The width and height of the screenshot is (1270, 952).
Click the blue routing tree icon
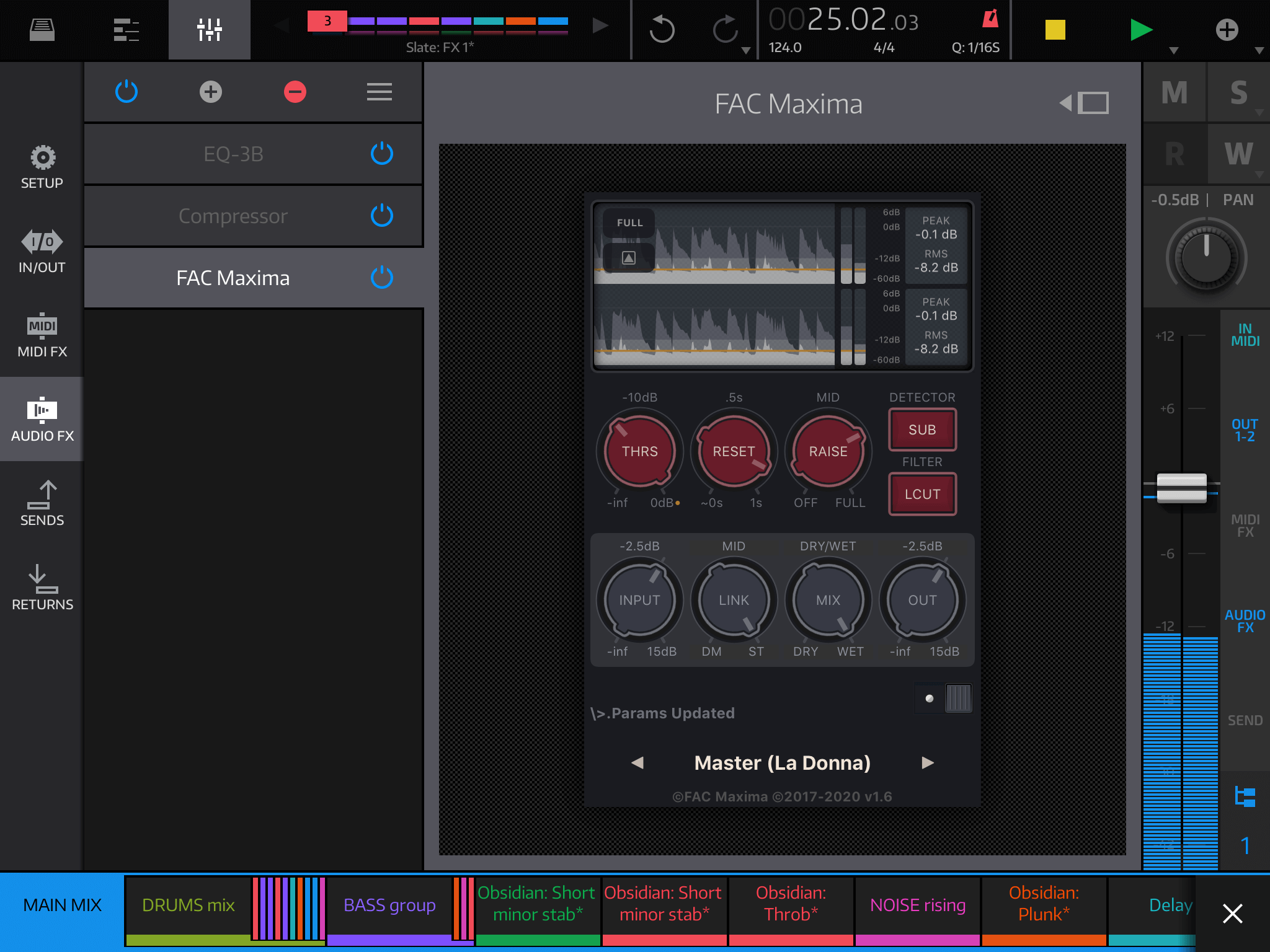[x=1245, y=796]
